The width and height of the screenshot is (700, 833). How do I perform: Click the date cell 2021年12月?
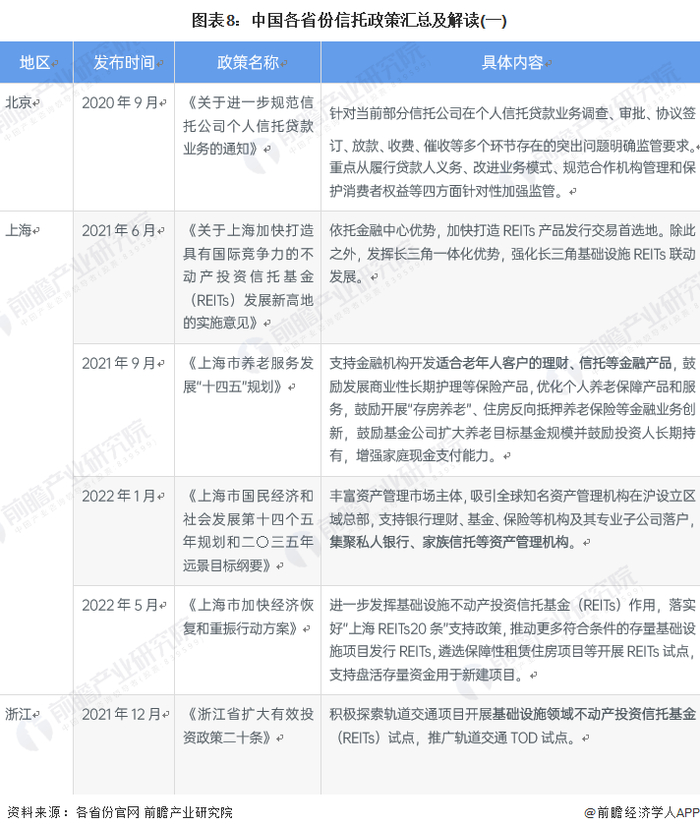click(x=124, y=745)
